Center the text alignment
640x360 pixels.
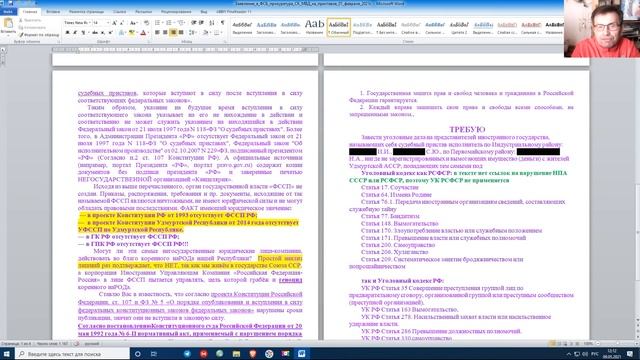coord(165,32)
